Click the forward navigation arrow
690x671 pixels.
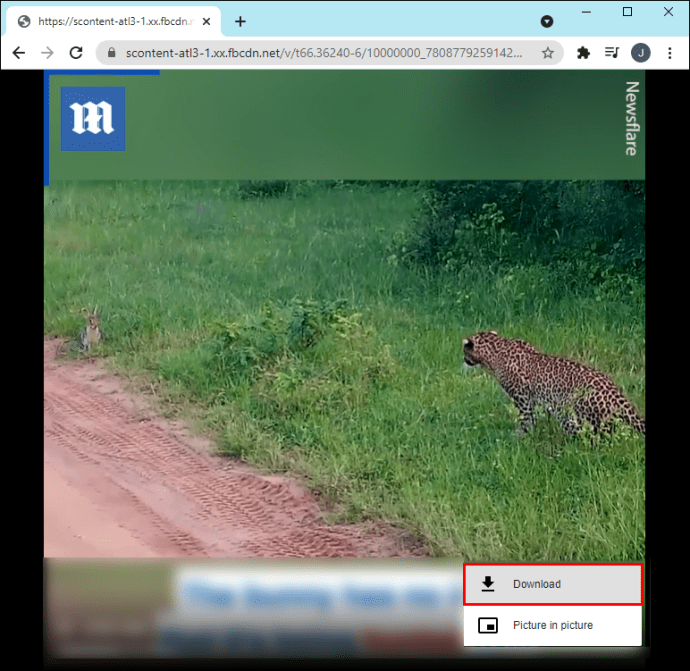[47, 53]
